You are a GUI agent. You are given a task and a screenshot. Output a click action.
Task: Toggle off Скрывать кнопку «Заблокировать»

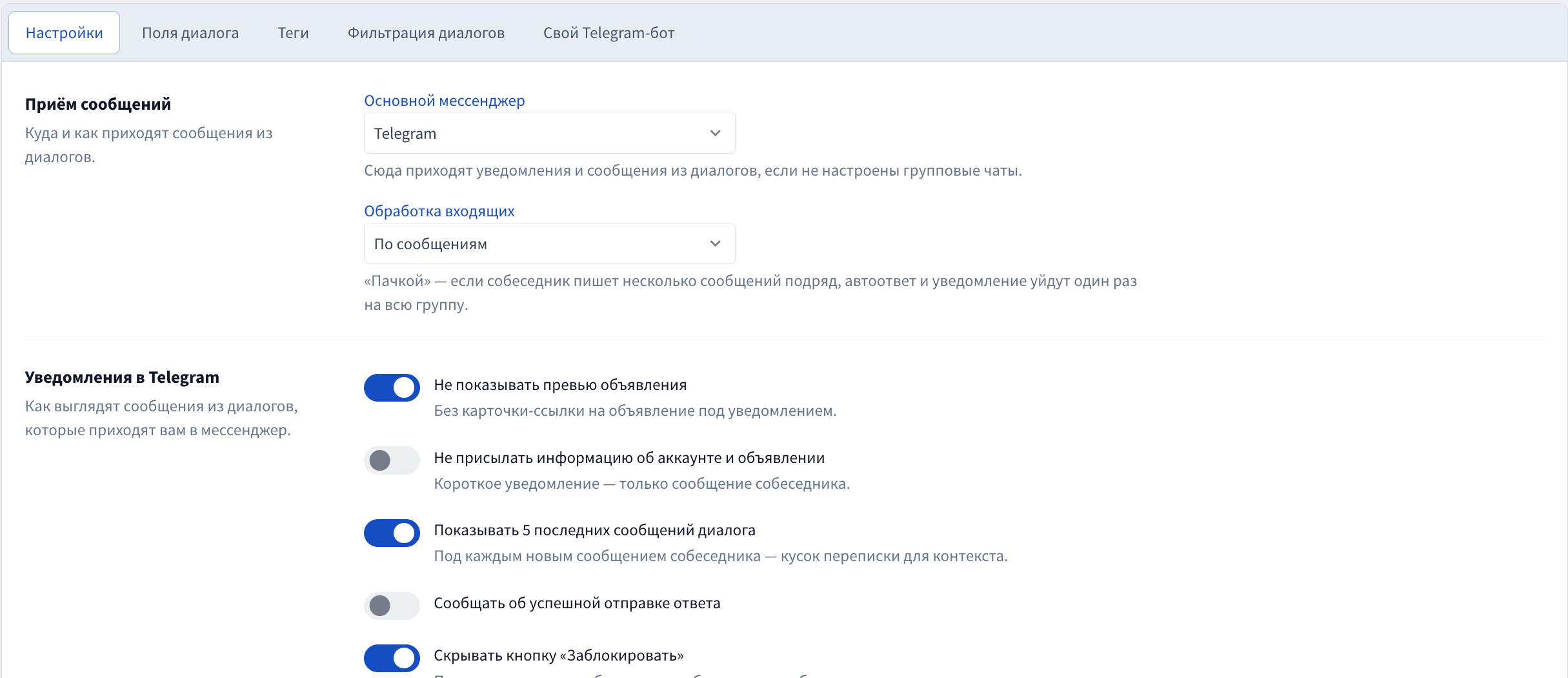click(392, 658)
